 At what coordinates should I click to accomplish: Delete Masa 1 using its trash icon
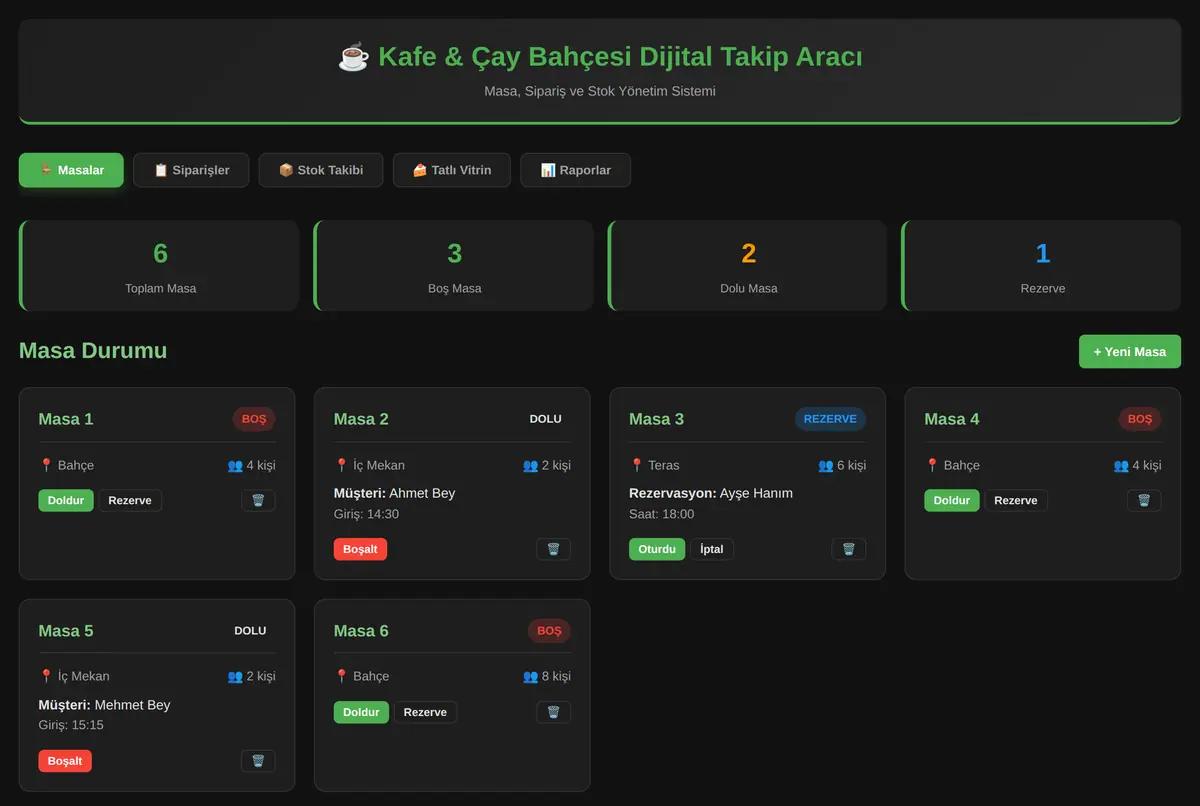point(258,500)
